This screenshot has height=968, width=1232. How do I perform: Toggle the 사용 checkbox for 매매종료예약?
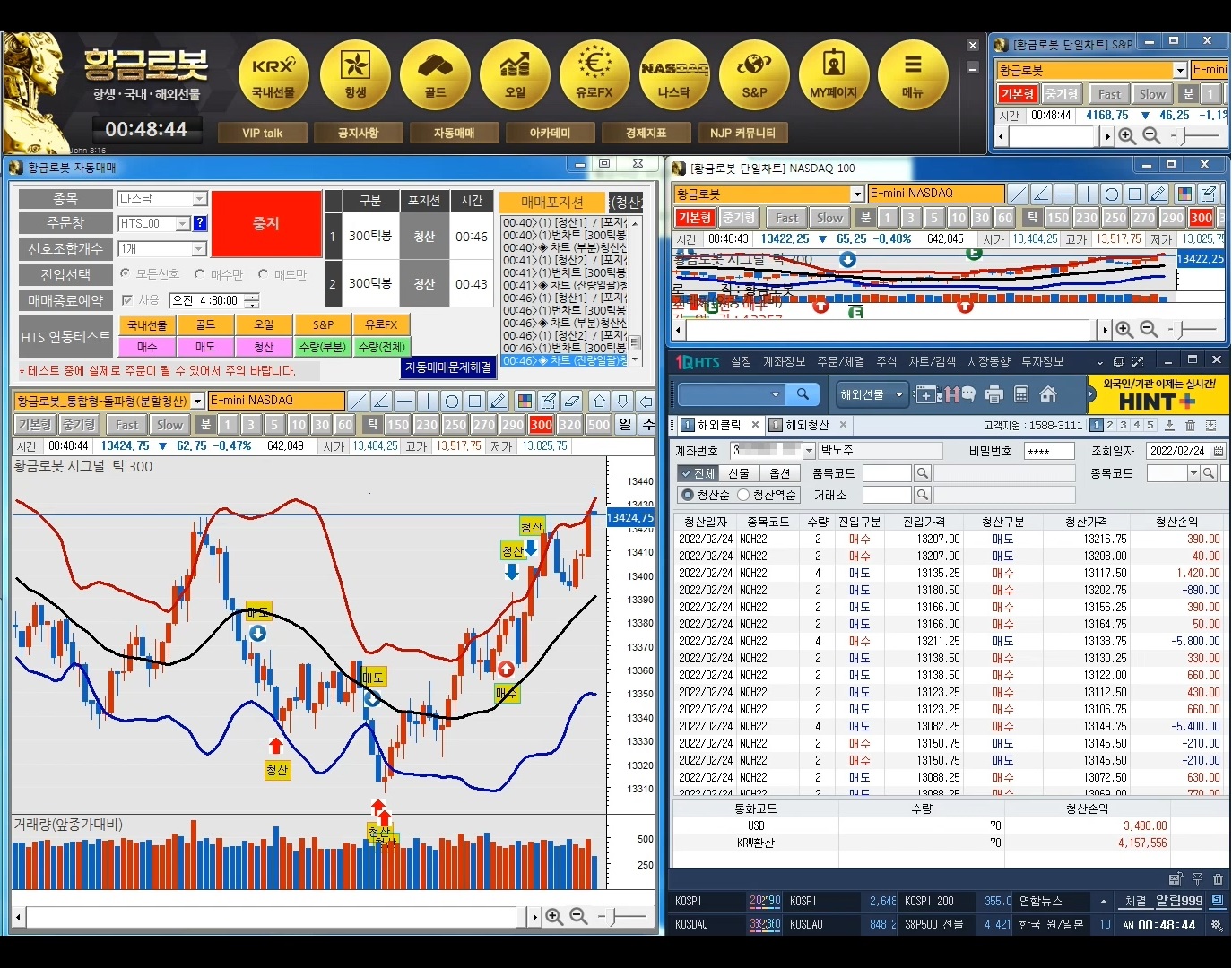126,300
